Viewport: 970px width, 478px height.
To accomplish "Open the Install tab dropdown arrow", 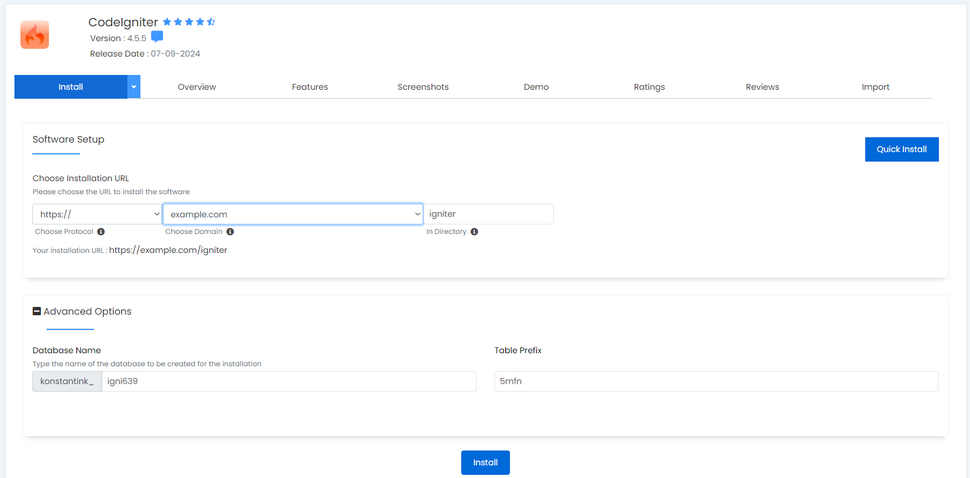I will click(x=134, y=87).
